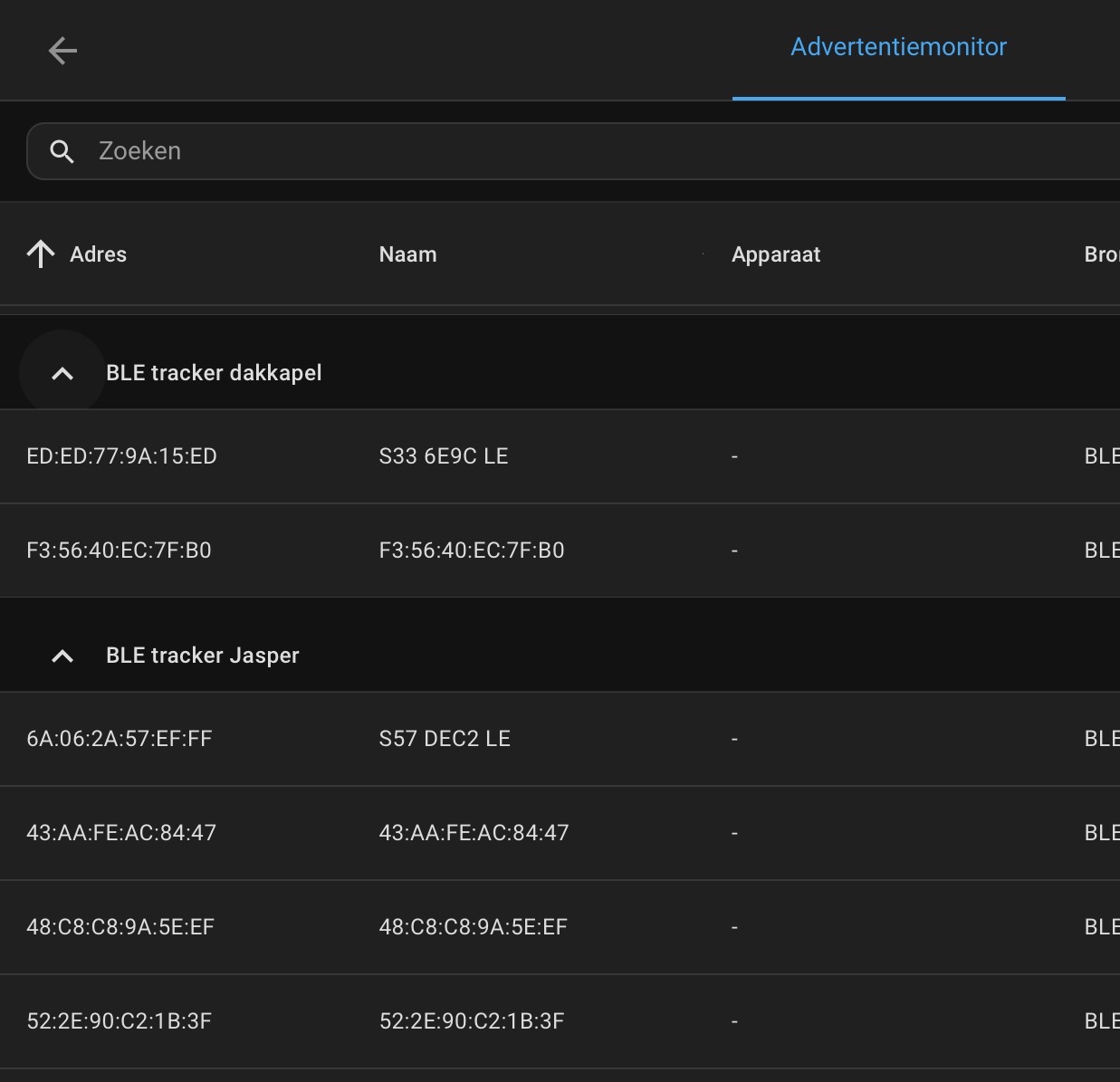
Task: Click the search magnifier icon
Action: click(62, 151)
